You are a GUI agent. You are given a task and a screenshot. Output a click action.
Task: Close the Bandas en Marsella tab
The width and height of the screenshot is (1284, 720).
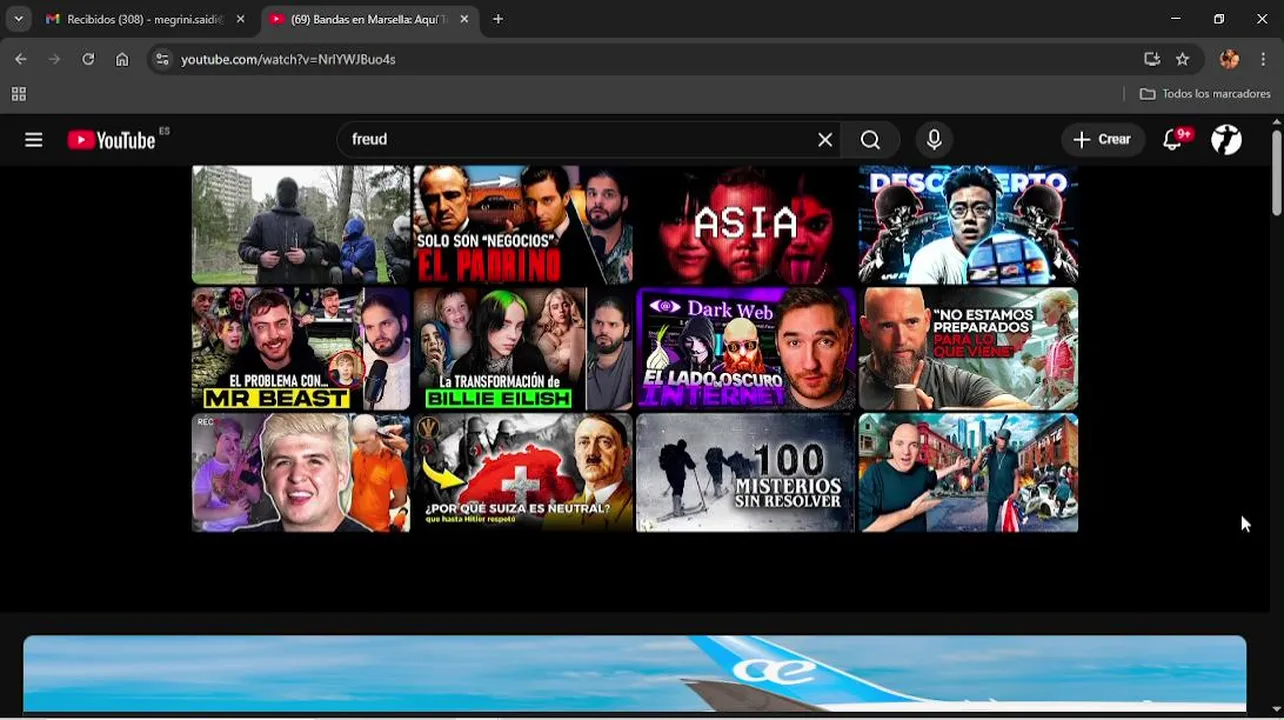coord(464,19)
